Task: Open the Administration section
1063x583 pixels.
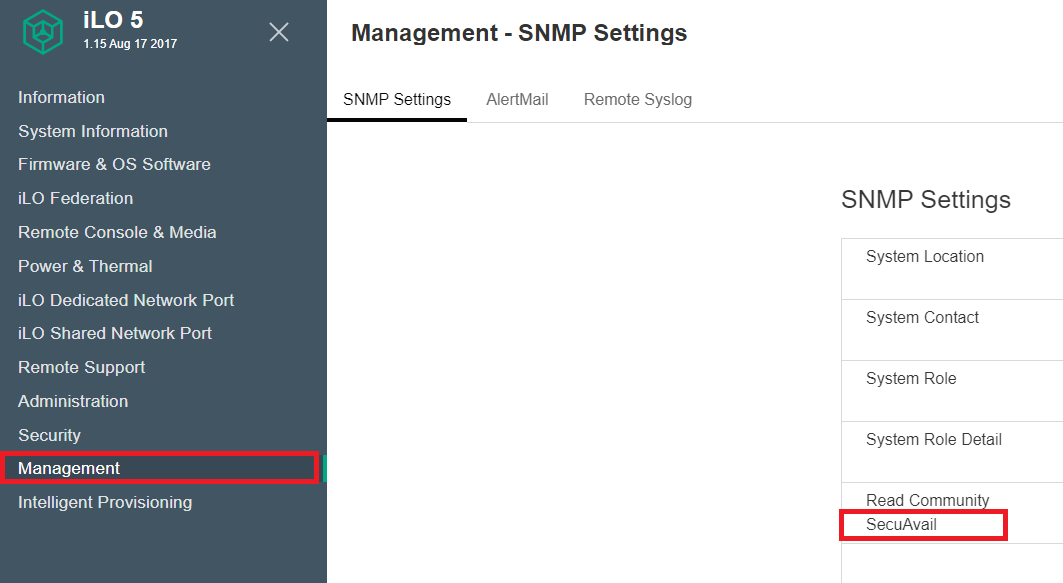Action: coord(73,401)
